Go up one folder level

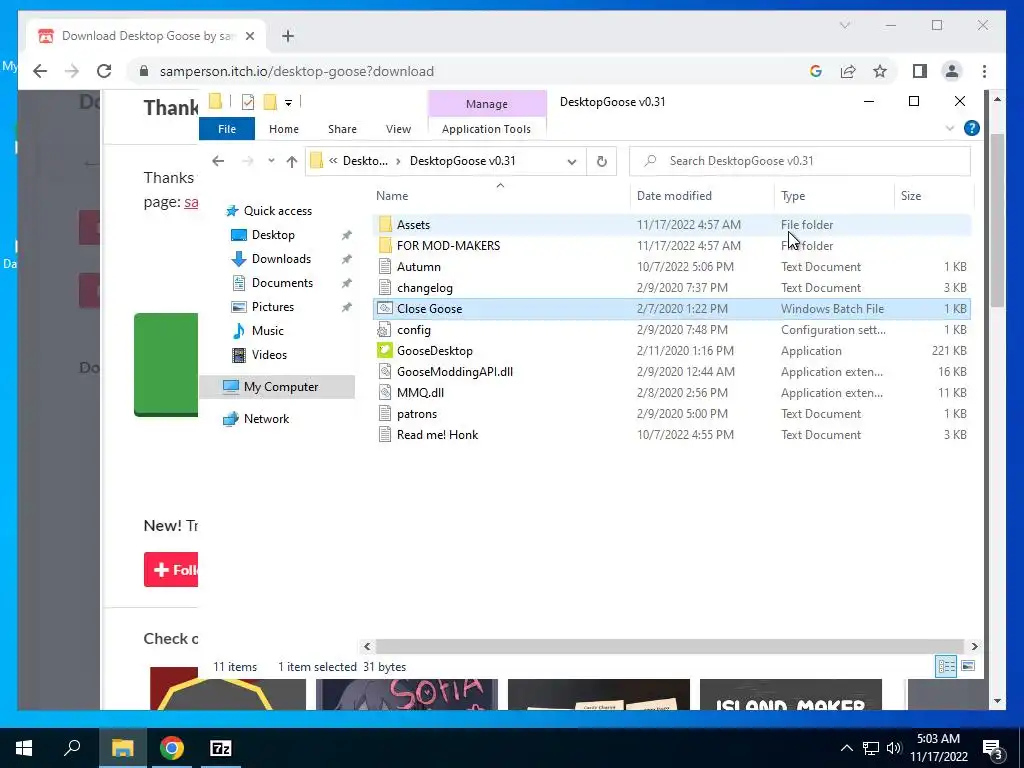coord(291,161)
